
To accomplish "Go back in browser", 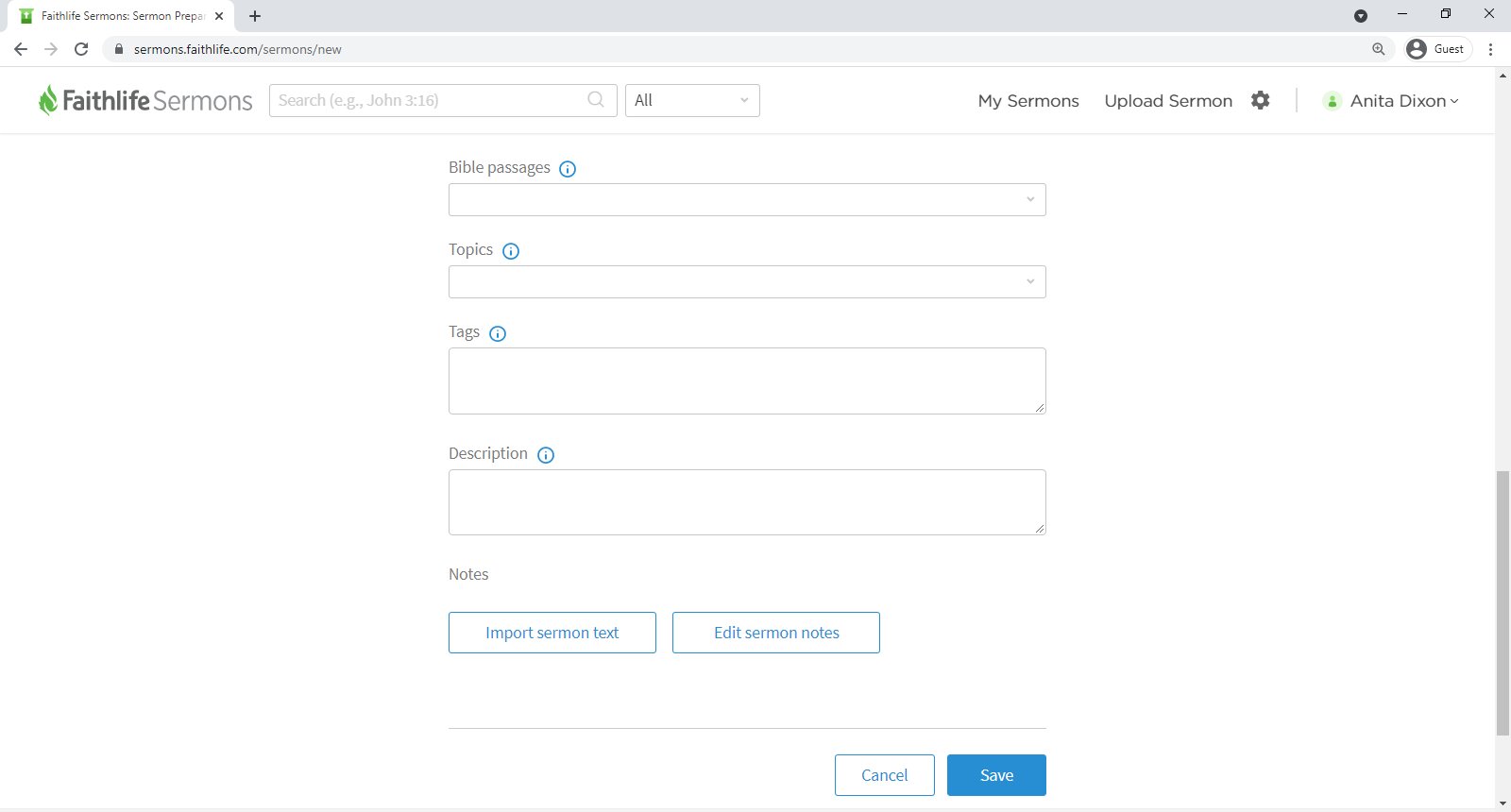I will click(x=21, y=49).
